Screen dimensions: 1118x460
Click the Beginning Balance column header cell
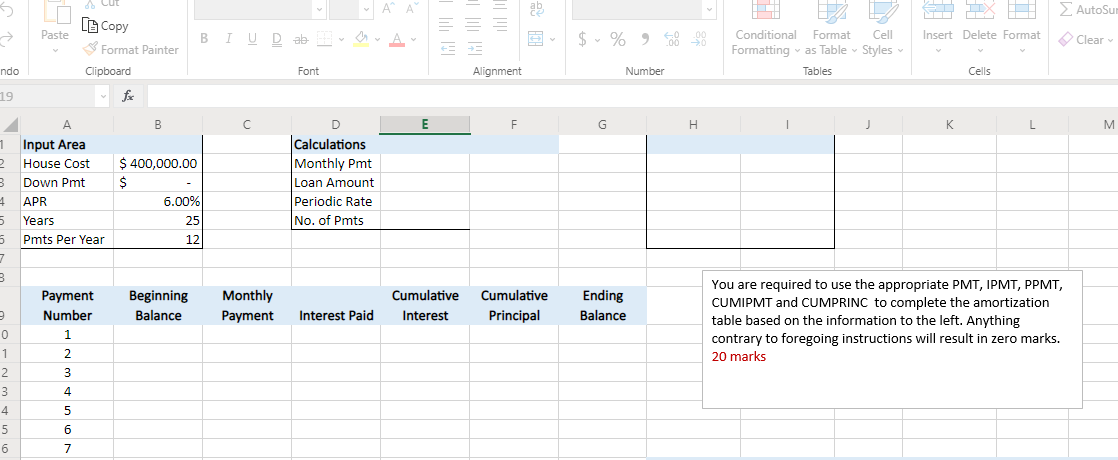158,305
